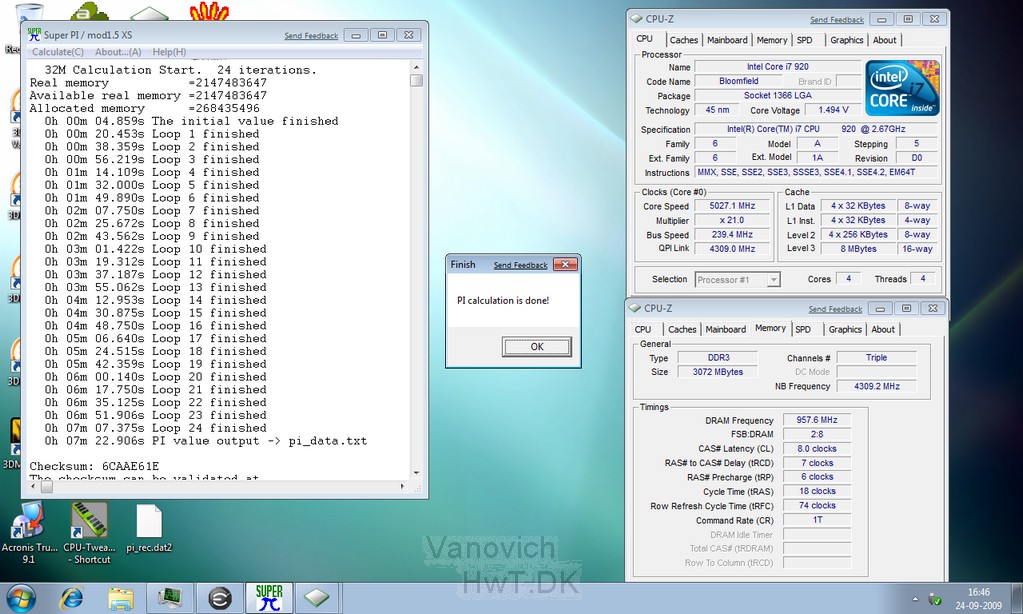Open the CPU-Z diamond taskbar icon

316,598
